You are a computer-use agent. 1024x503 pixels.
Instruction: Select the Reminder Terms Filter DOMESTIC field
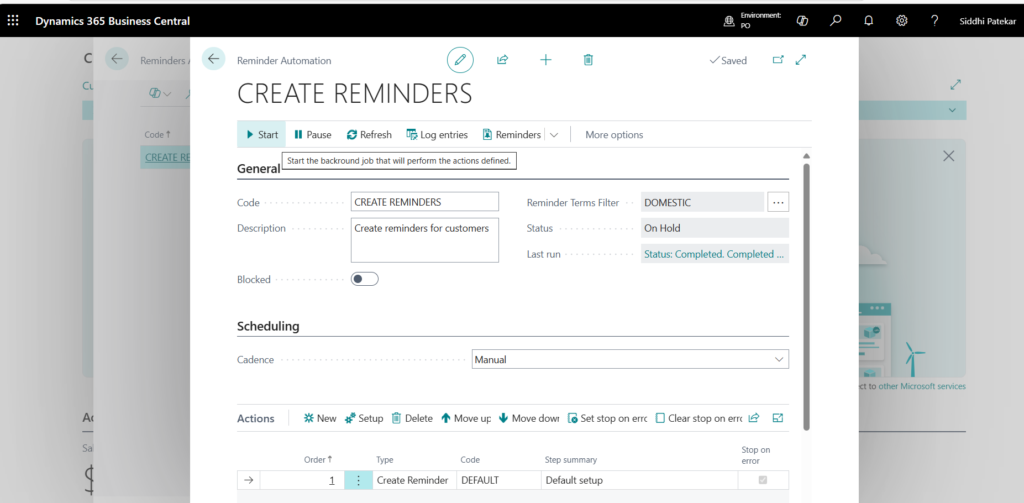pos(702,203)
